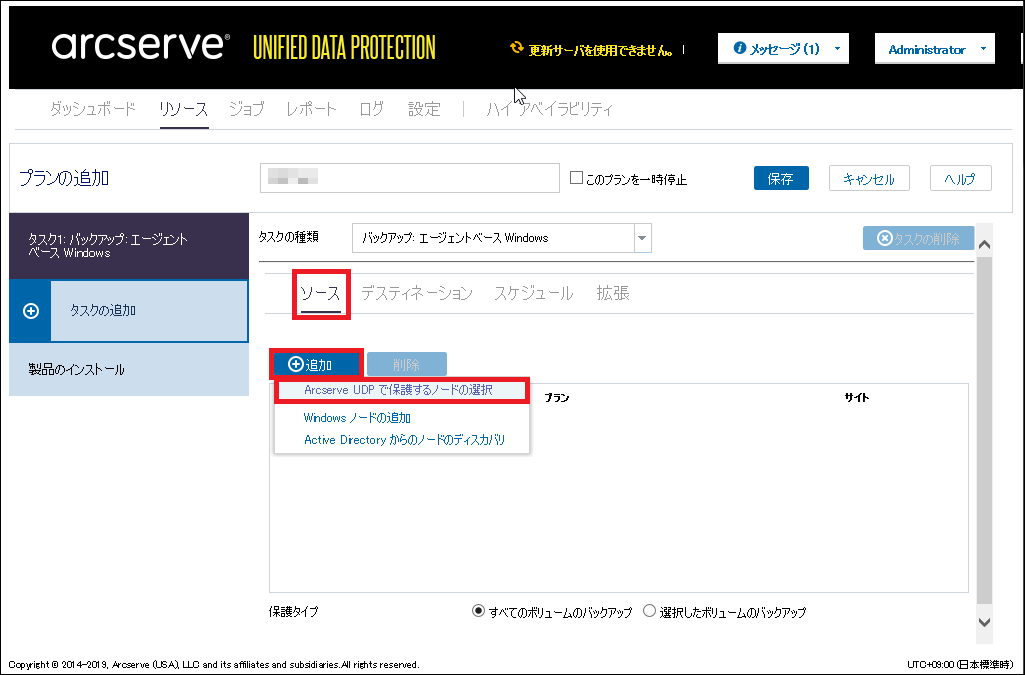Switch to スケジュール sub-tab
The height and width of the screenshot is (675, 1025).
click(534, 293)
